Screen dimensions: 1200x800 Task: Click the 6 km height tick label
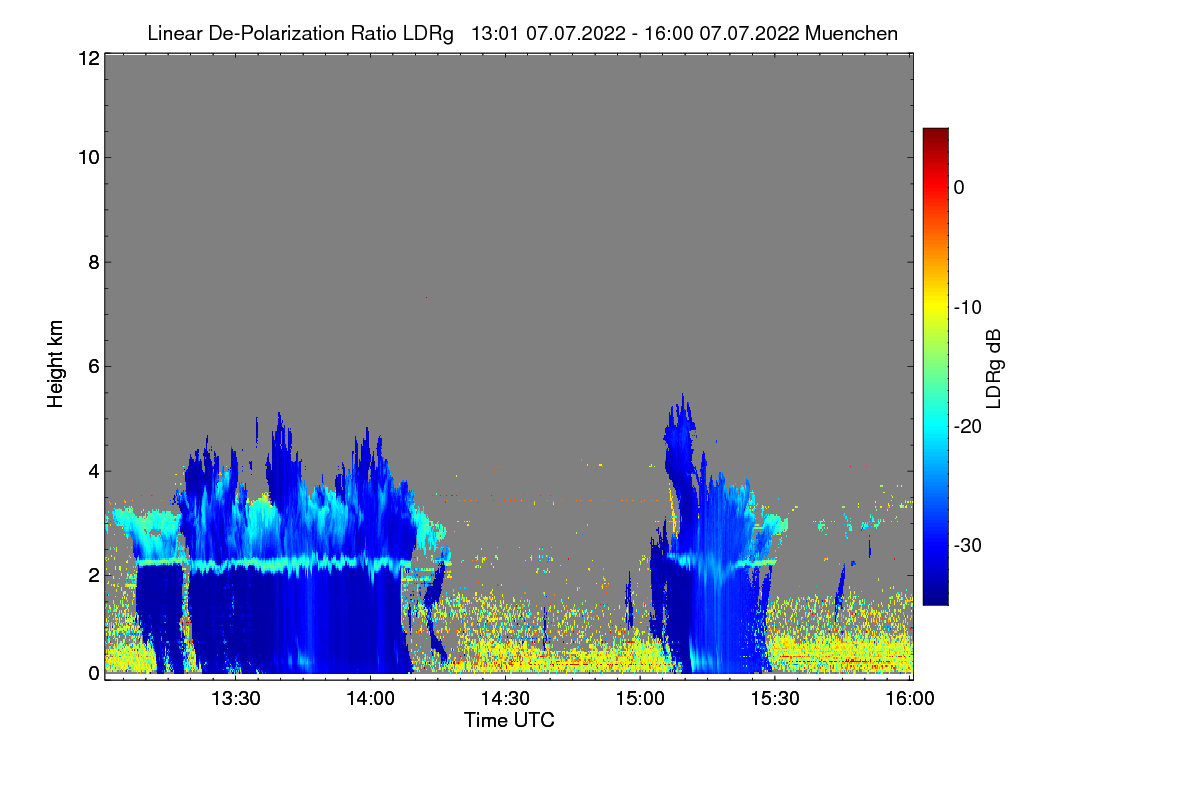point(92,366)
